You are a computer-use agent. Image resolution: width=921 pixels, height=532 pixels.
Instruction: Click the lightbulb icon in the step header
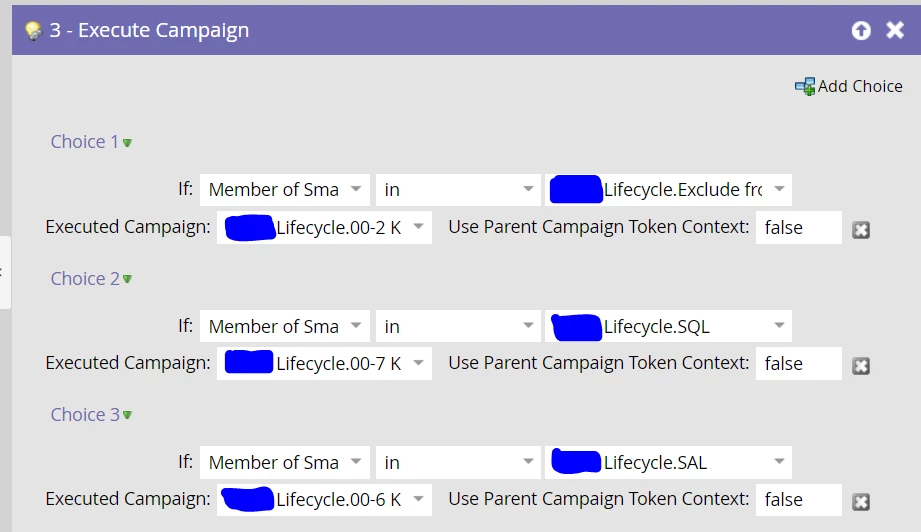tap(33, 30)
